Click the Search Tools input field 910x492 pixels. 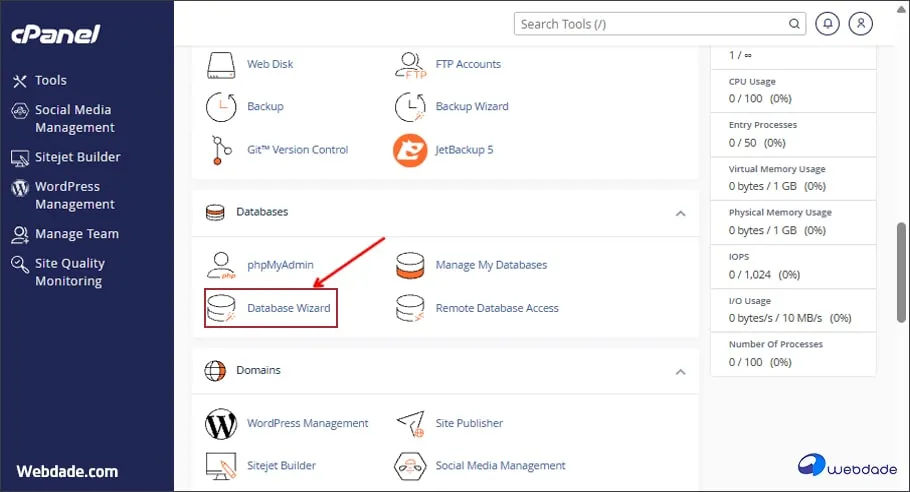[x=650, y=24]
